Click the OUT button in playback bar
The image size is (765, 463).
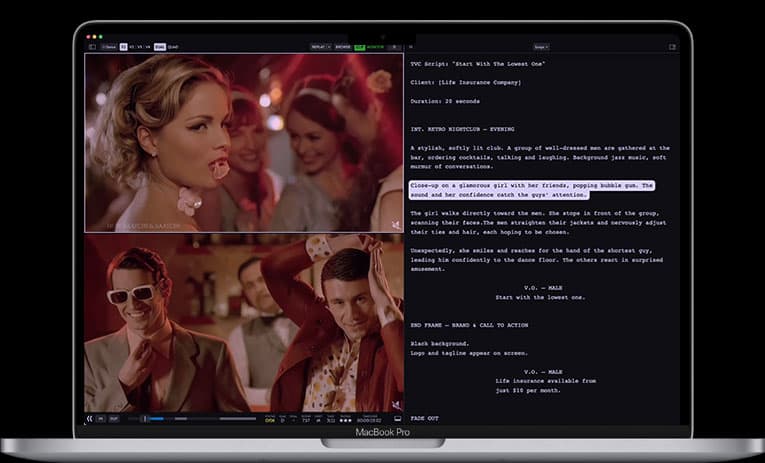(114, 418)
